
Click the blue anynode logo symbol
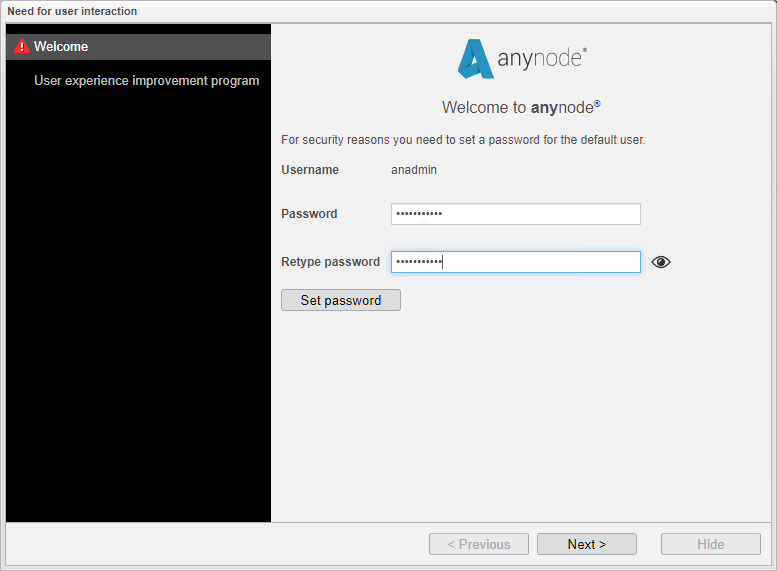pyautogui.click(x=475, y=59)
